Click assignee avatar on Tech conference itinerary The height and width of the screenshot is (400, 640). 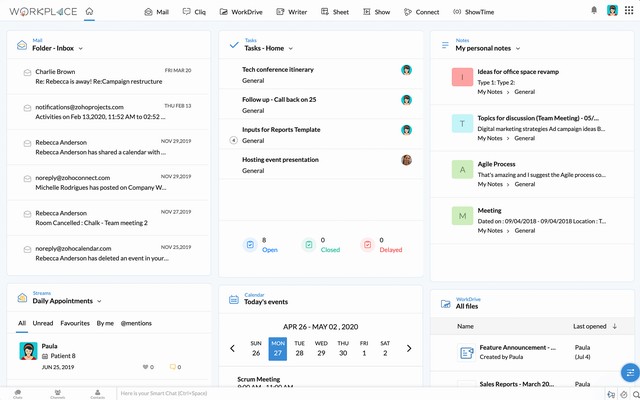point(406,70)
